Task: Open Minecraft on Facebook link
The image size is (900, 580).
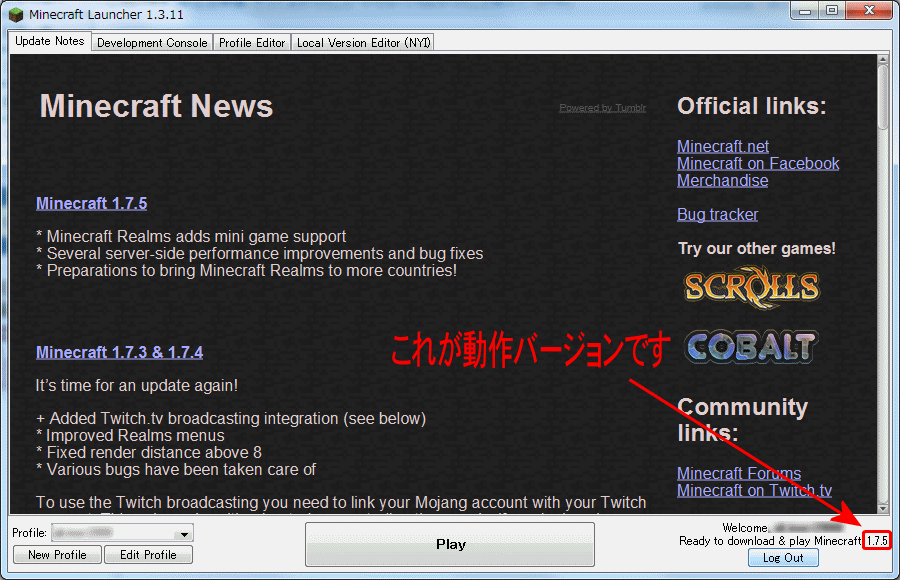Action: pos(758,164)
